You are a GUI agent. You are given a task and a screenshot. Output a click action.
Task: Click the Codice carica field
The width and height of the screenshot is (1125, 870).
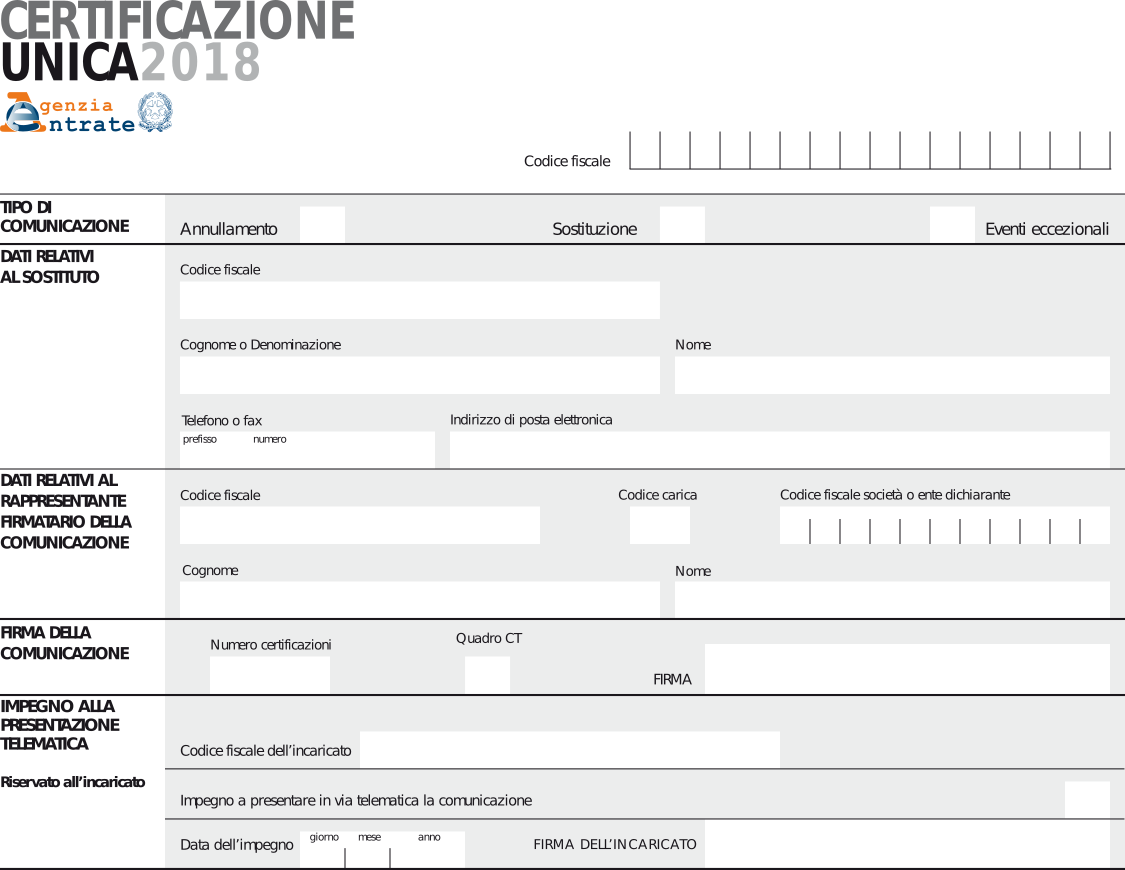pos(659,525)
